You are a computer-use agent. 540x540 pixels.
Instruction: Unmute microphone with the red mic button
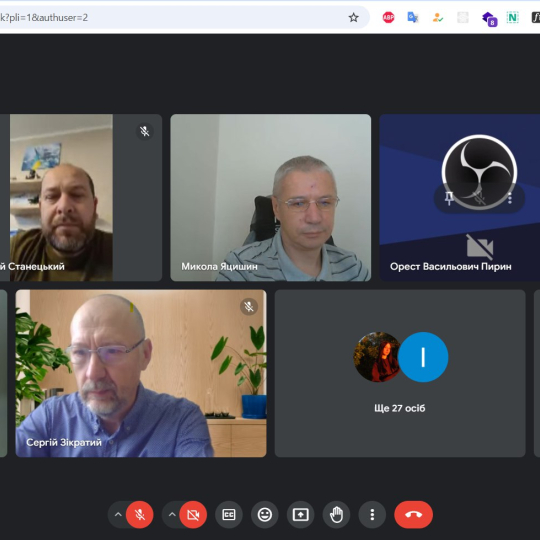(139, 515)
